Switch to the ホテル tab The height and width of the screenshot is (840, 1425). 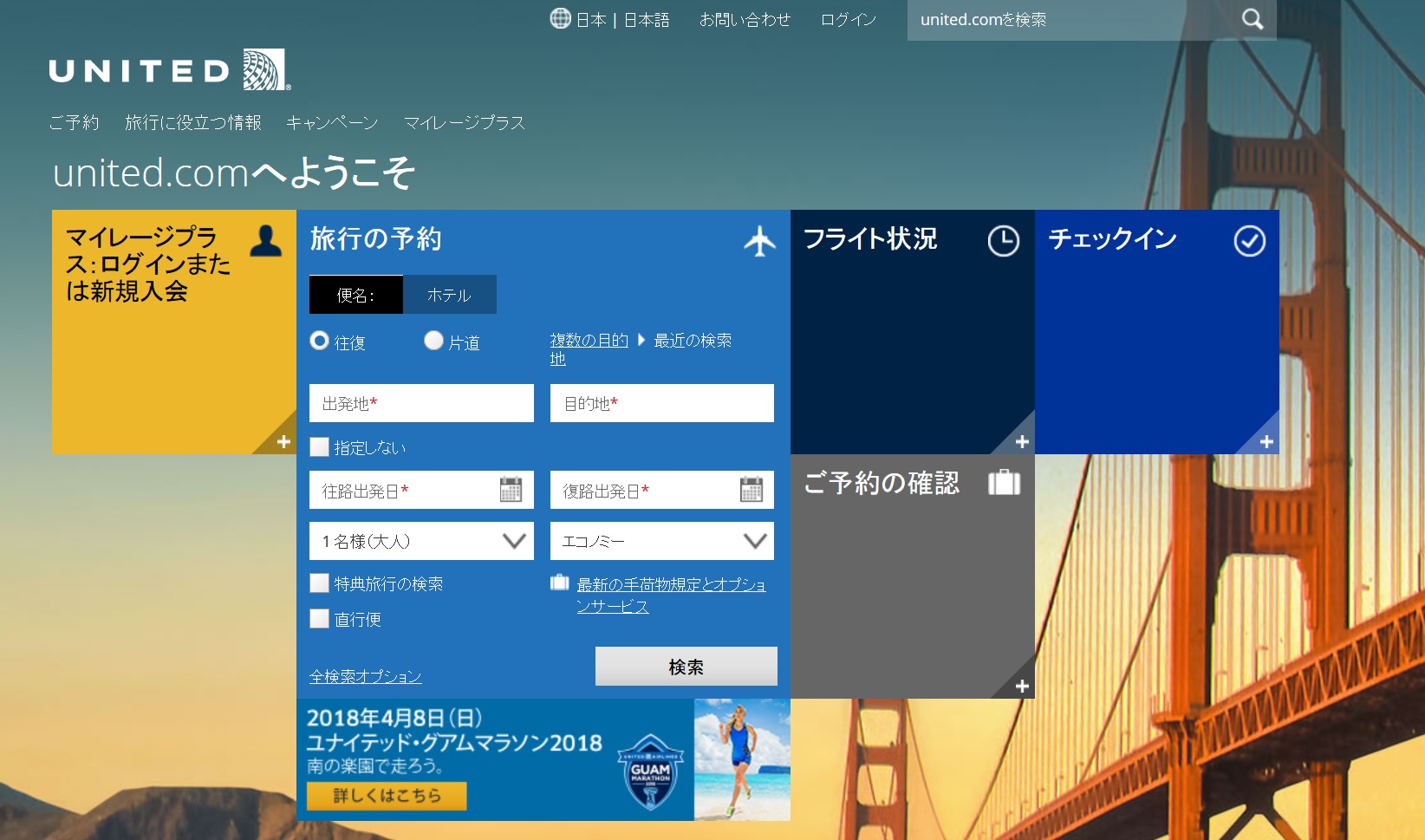(450, 295)
